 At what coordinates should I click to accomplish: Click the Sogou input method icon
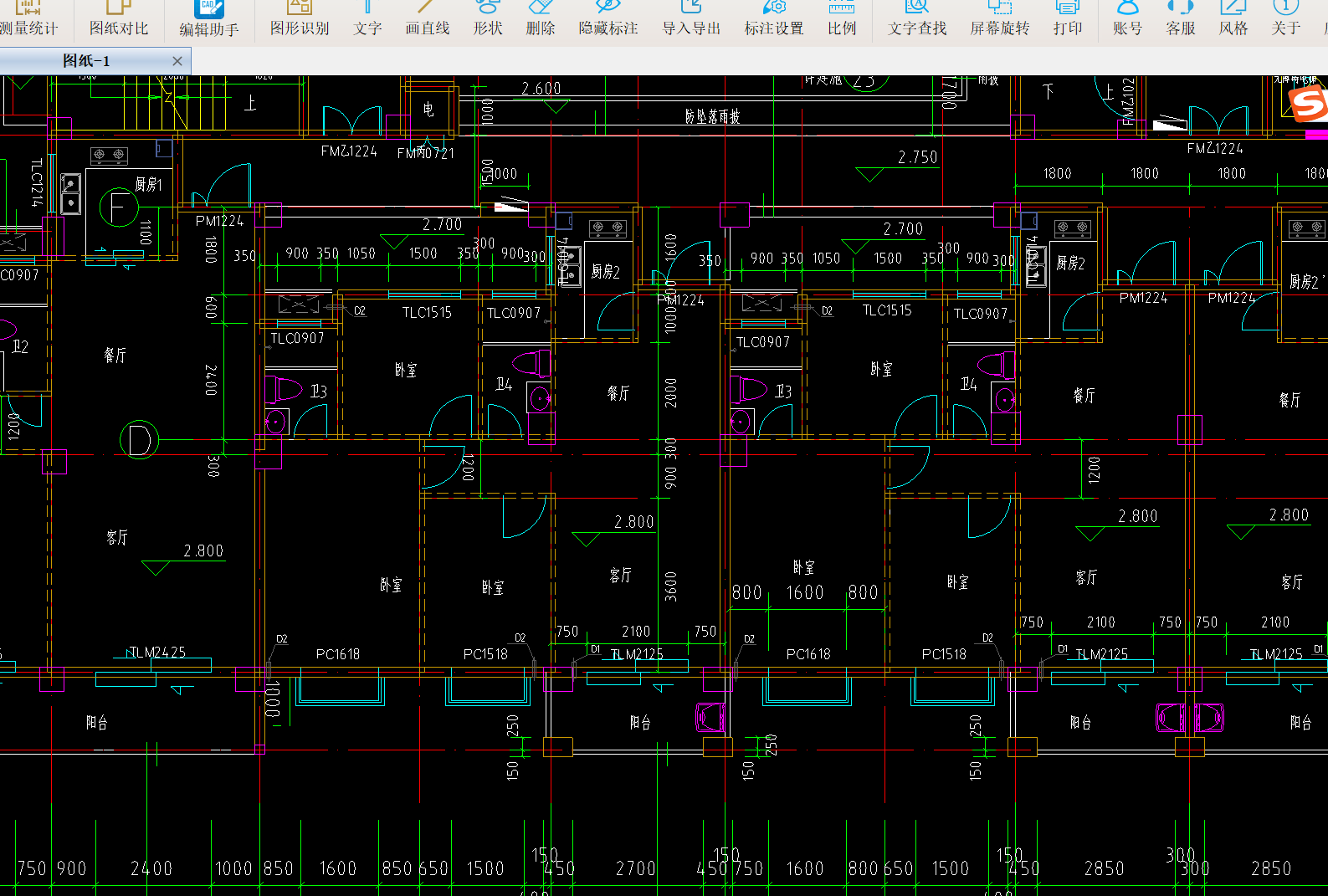1307,104
